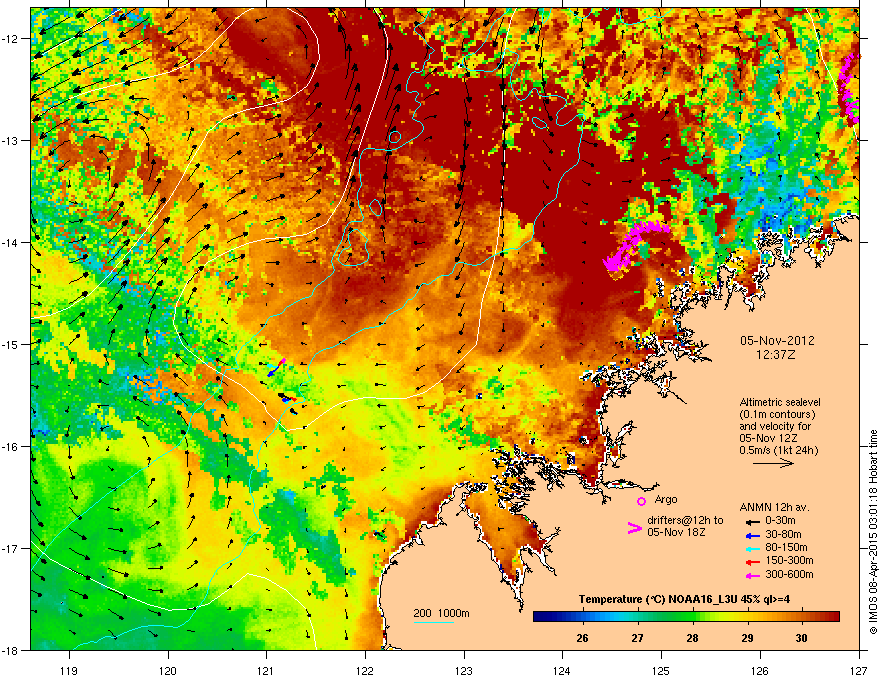
Task: Click the 122 longitude axis label
Action: coord(365,670)
